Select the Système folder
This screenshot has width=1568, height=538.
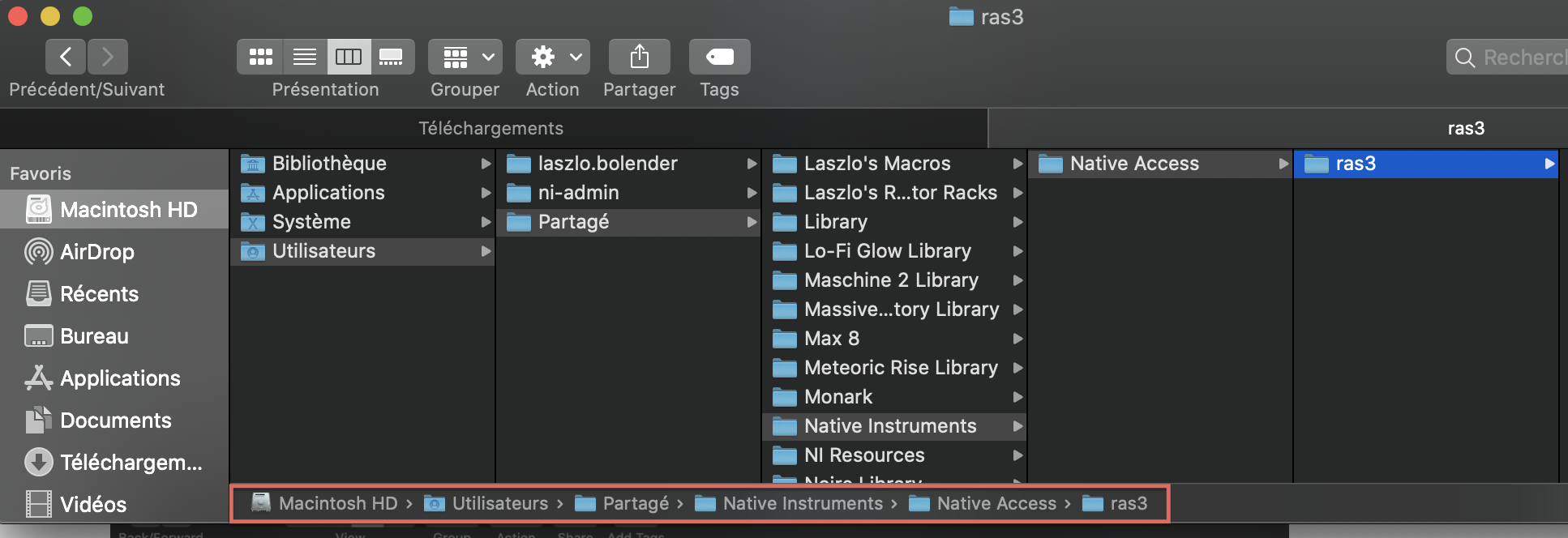(x=362, y=222)
